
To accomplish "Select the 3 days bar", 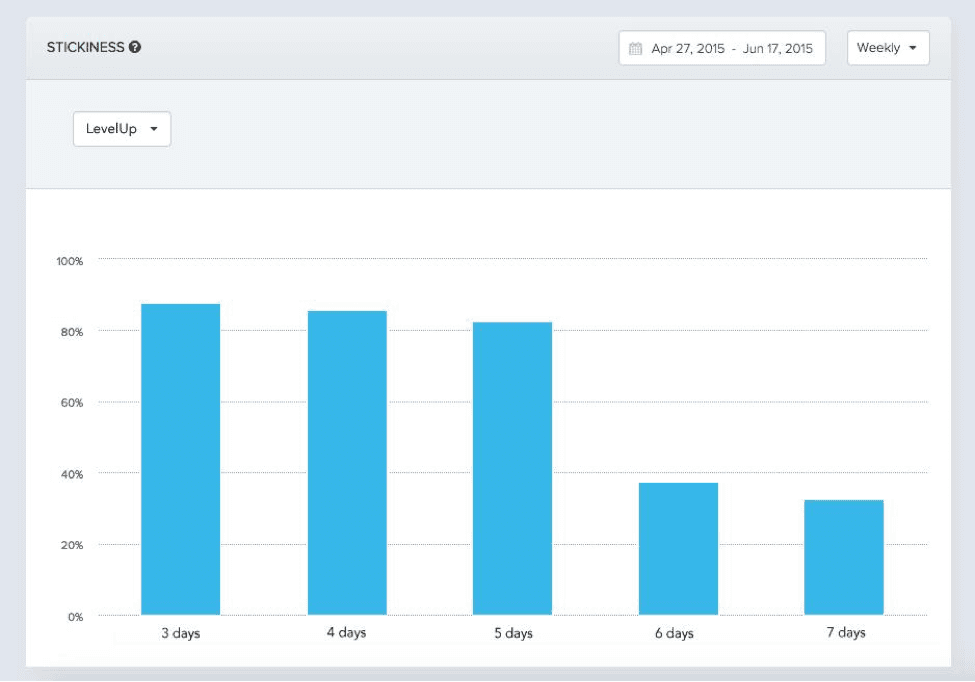I will pos(180,458).
